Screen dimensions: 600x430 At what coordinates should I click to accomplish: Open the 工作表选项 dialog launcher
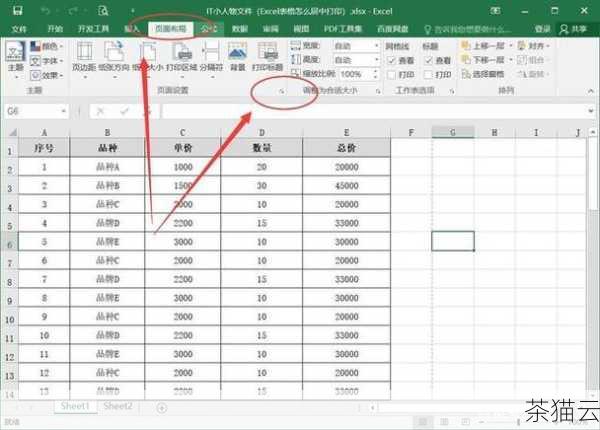click(452, 91)
